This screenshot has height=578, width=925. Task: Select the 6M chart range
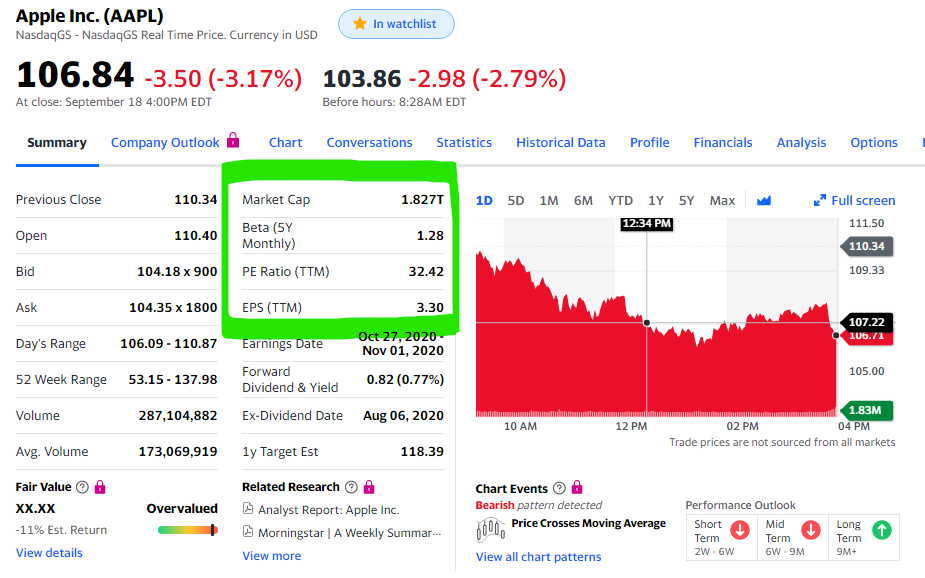point(583,201)
